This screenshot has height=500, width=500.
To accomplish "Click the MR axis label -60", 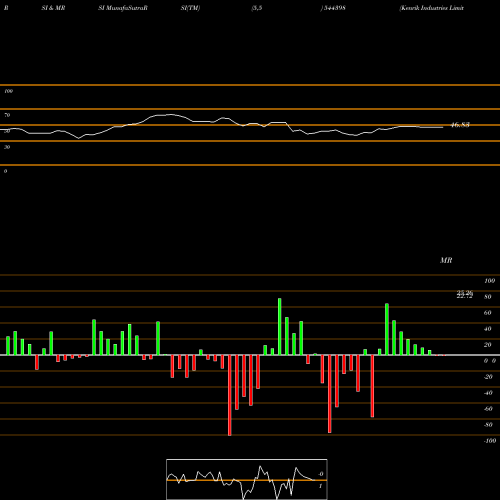I will pyautogui.click(x=488, y=409).
